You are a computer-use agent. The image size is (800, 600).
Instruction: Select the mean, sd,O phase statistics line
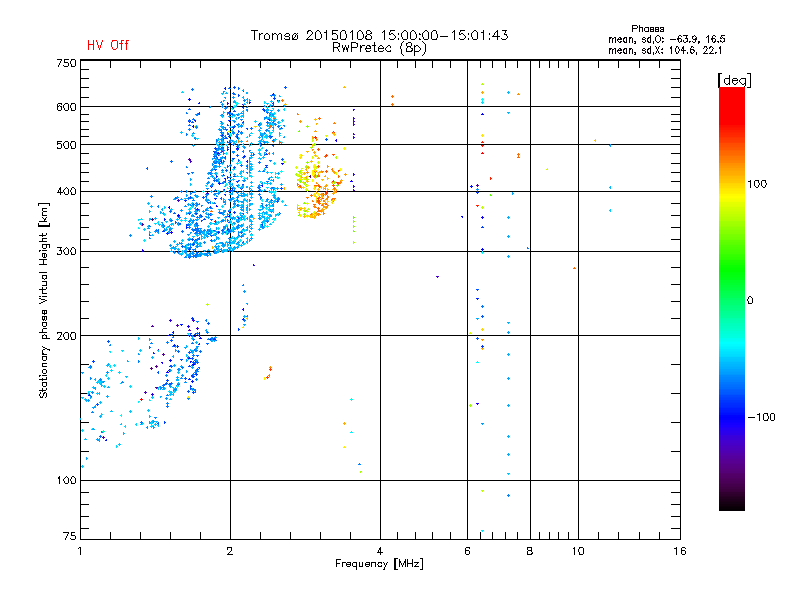(x=666, y=39)
